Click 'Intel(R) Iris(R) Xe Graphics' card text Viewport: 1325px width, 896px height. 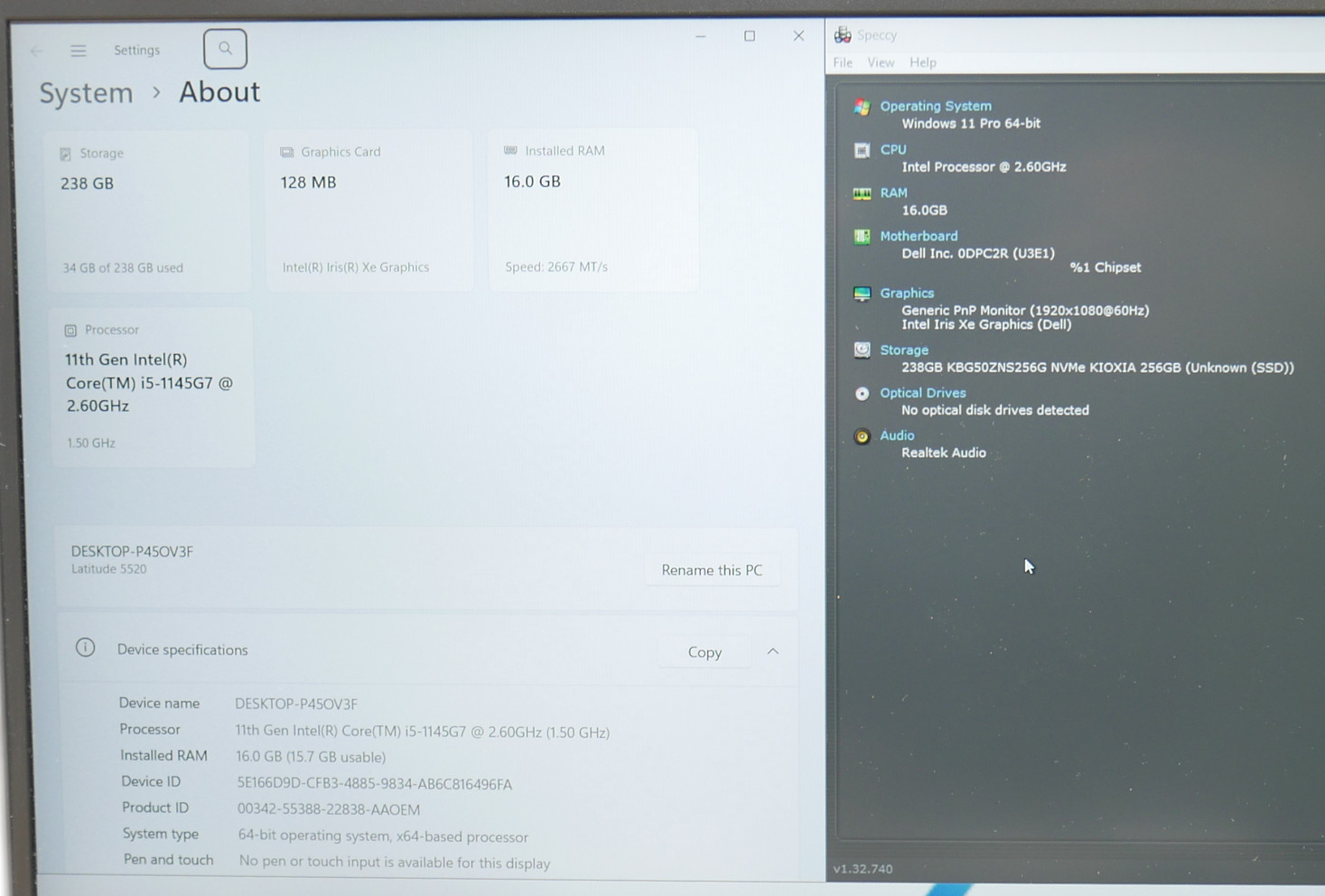[x=356, y=267]
